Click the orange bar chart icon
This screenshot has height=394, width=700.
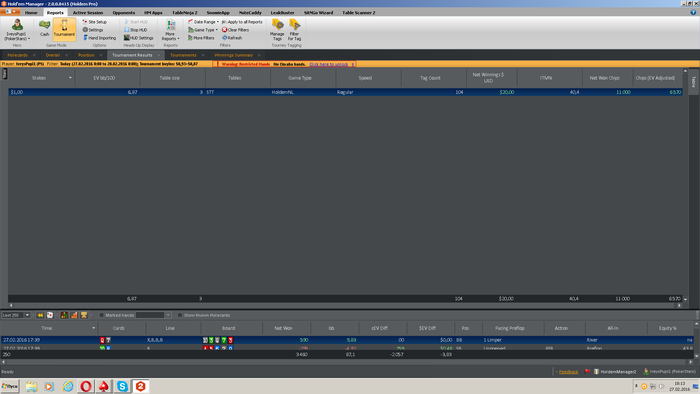74,315
